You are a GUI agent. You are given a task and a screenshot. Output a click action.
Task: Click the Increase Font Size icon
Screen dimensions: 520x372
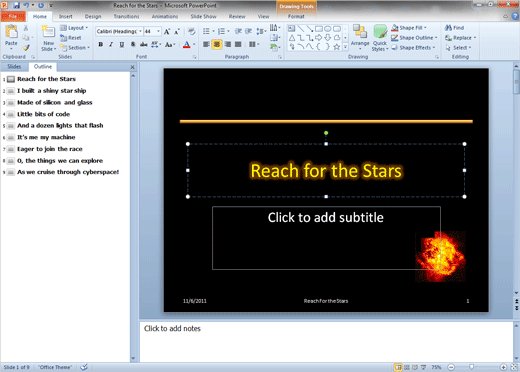pyautogui.click(x=167, y=31)
